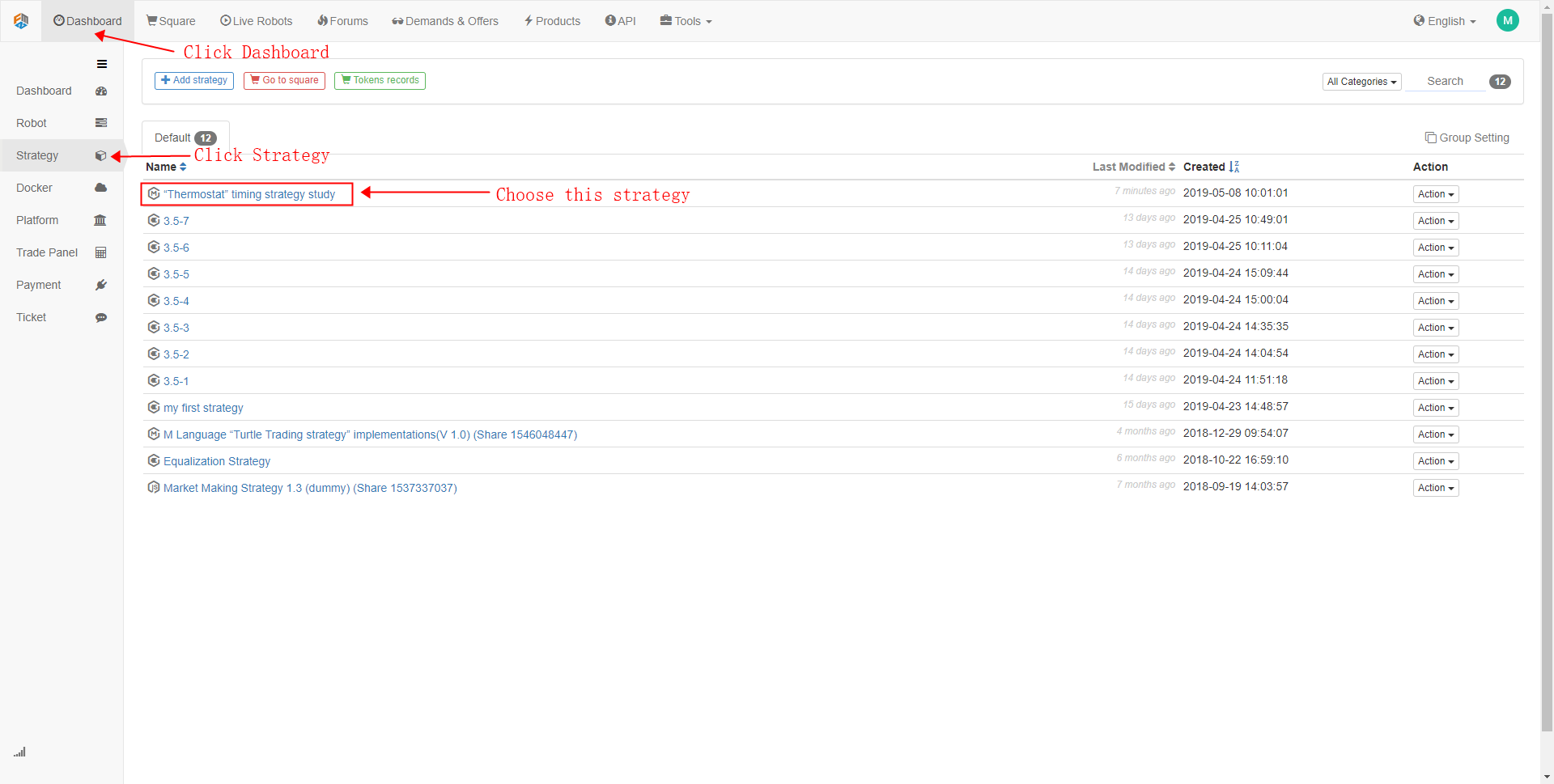Image resolution: width=1554 pixels, height=784 pixels.
Task: Open the English language dropdown
Action: [1445, 21]
